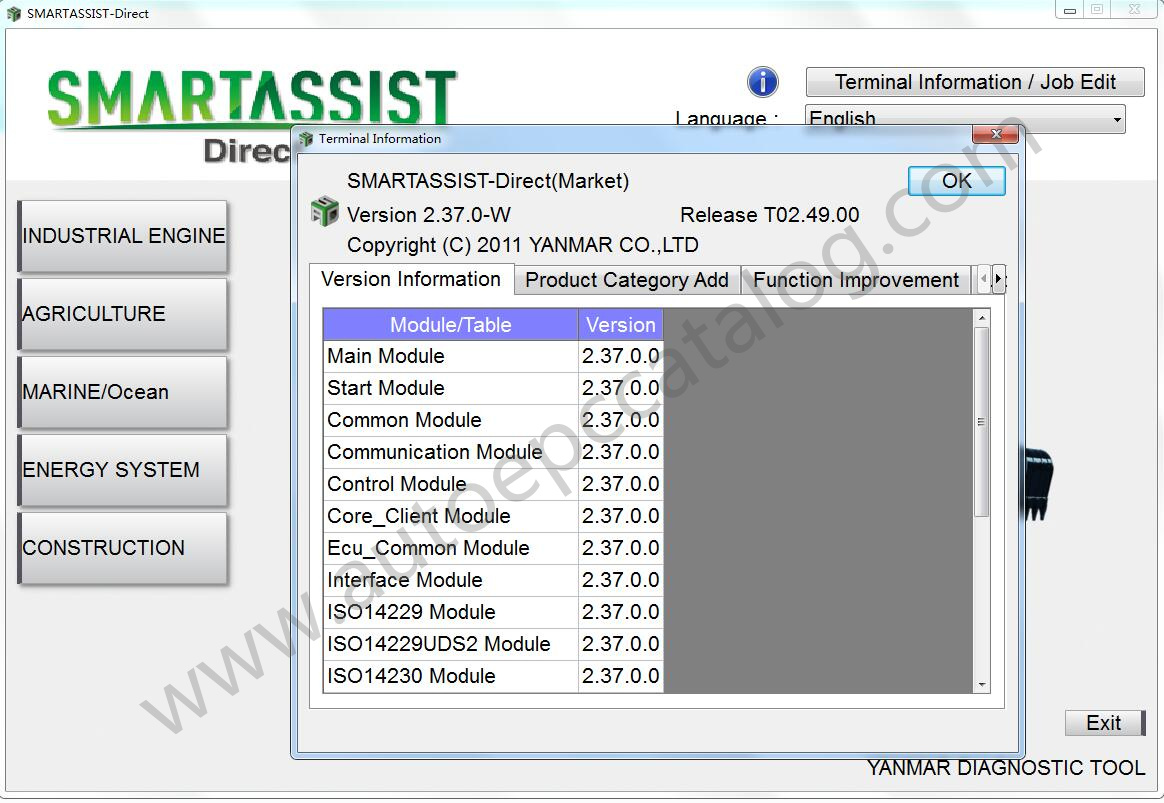Click the Main Module version cell 2.37.0.0
1164x803 pixels.
(621, 356)
